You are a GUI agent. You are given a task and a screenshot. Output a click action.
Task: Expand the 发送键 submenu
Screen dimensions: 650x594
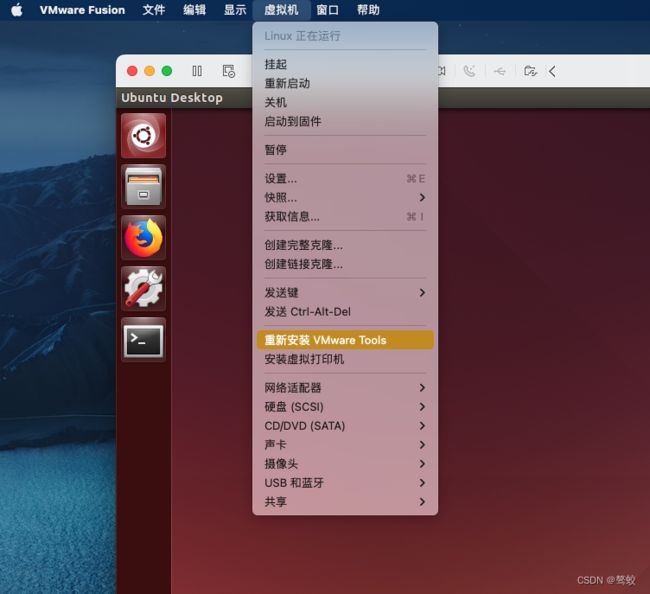[x=345, y=293]
